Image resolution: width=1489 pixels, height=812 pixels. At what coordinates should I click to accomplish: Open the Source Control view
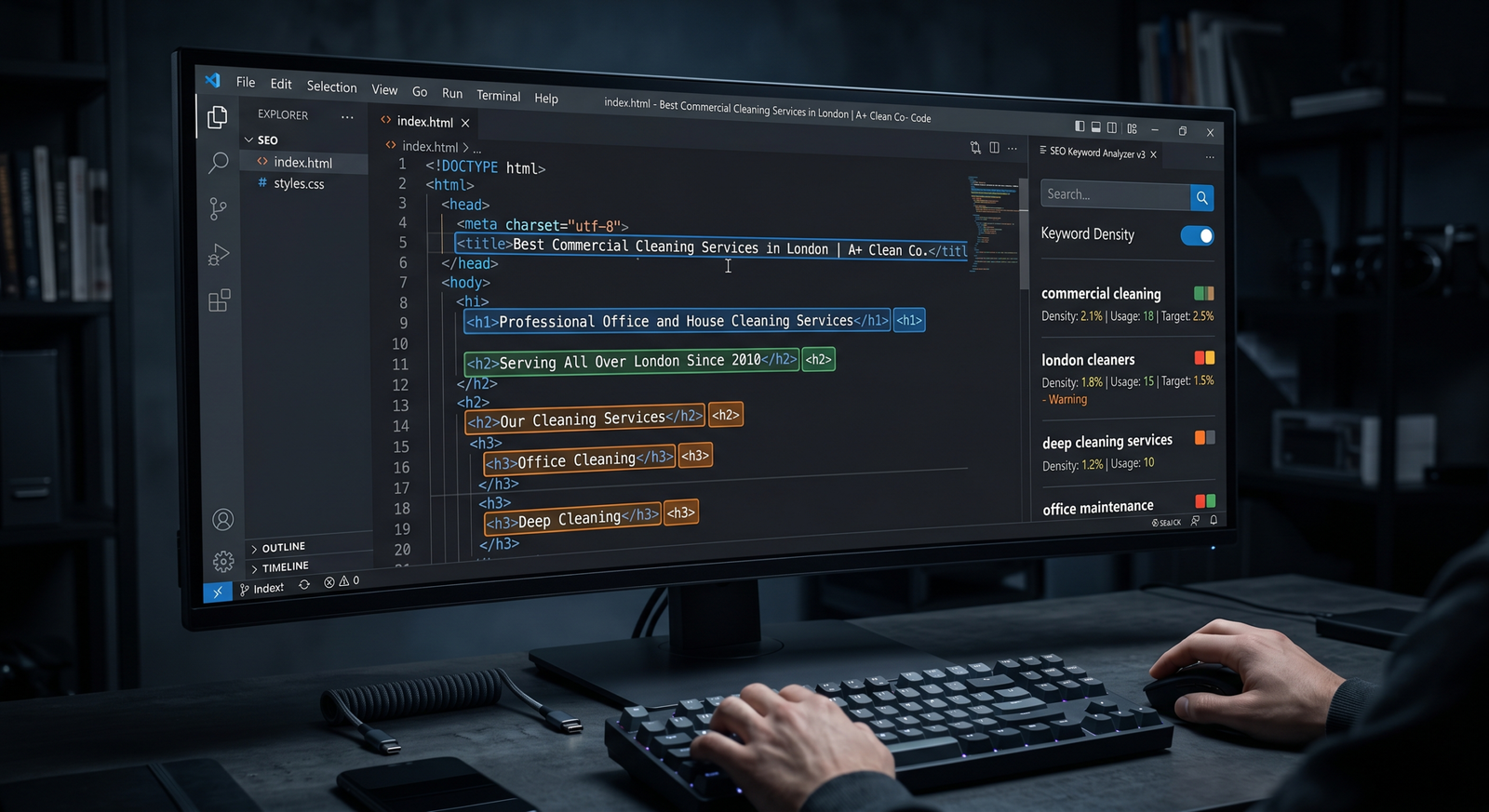click(x=218, y=208)
